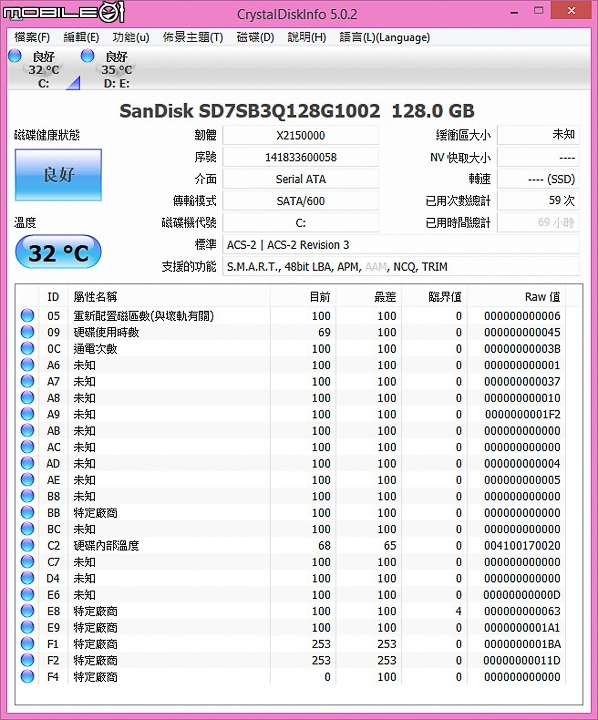Click the status orb of attribute AE
598x720 pixels.
click(28, 480)
